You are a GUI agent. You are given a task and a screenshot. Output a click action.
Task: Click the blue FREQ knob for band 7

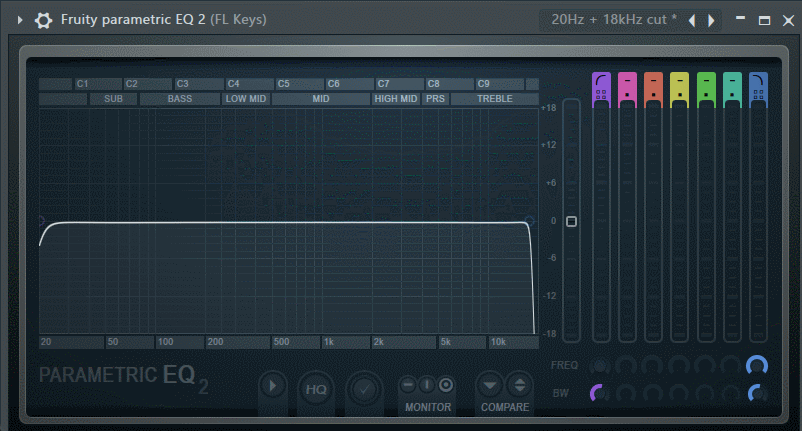[x=757, y=366]
